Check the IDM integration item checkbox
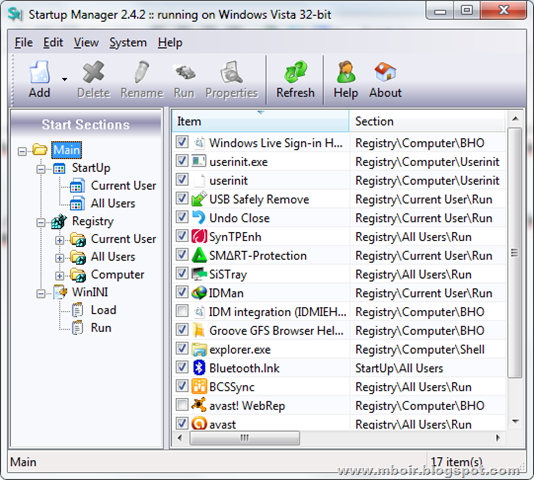The image size is (534, 480). pyautogui.click(x=182, y=311)
